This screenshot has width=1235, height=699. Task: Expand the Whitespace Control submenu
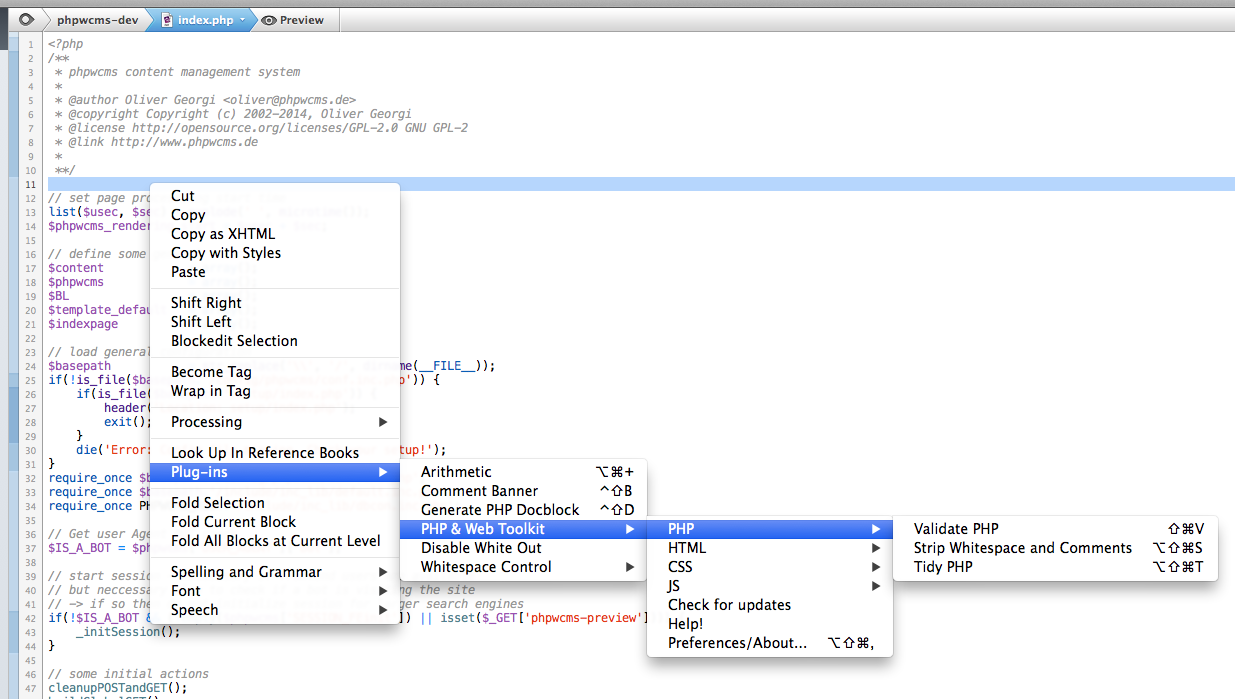(486, 567)
